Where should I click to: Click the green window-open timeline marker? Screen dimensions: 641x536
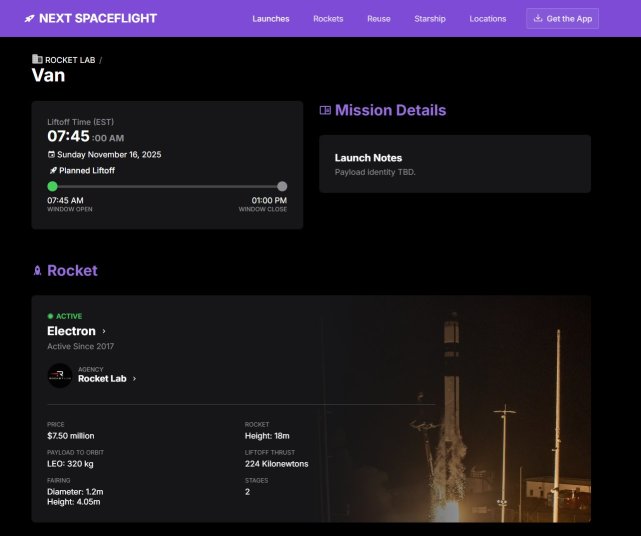pyautogui.click(x=52, y=186)
